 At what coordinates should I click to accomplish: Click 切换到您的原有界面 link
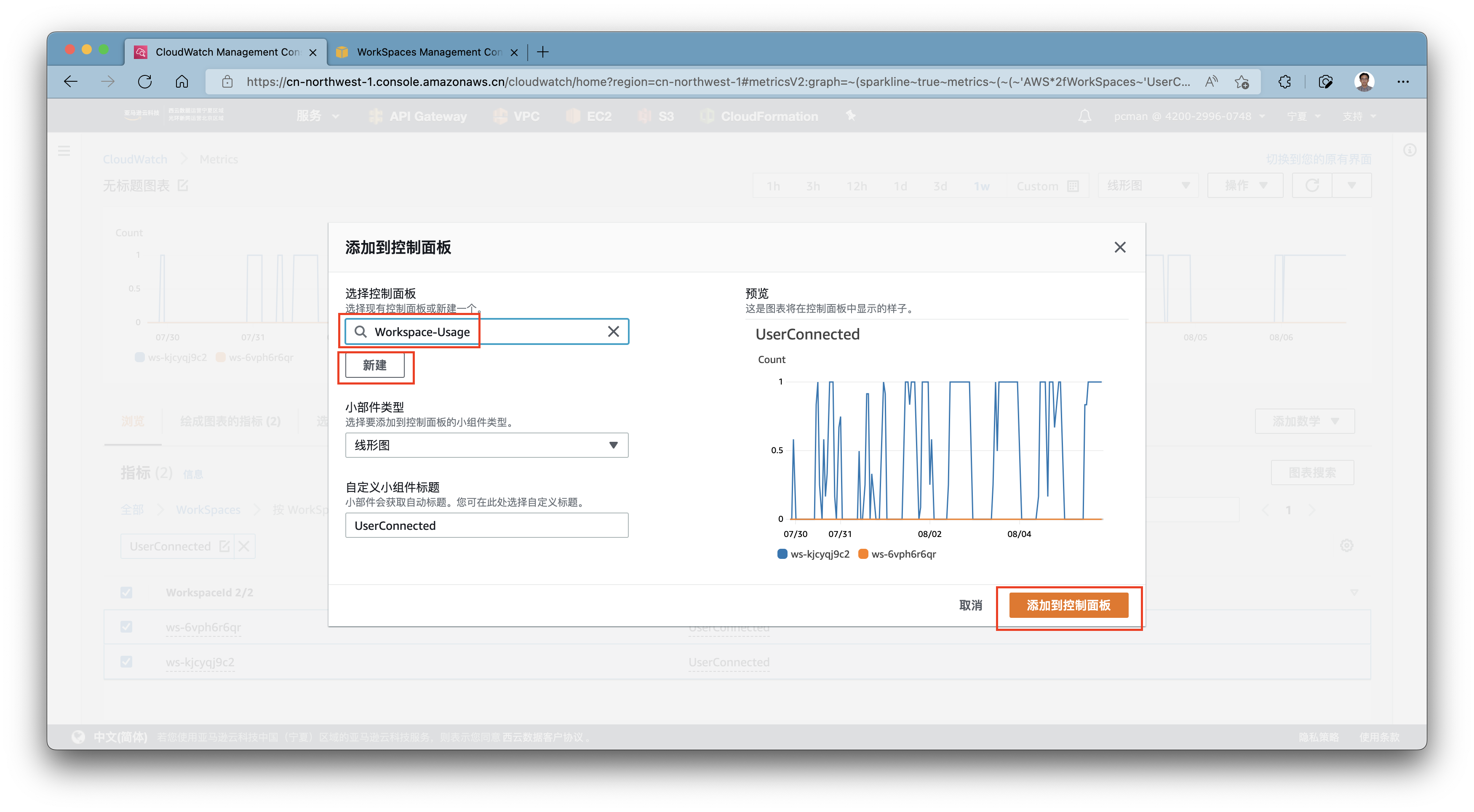(1318, 159)
